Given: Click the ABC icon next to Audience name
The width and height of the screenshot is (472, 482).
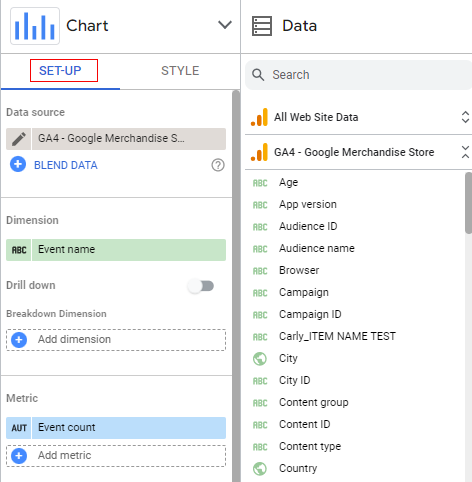Looking at the screenshot, I should (x=260, y=249).
